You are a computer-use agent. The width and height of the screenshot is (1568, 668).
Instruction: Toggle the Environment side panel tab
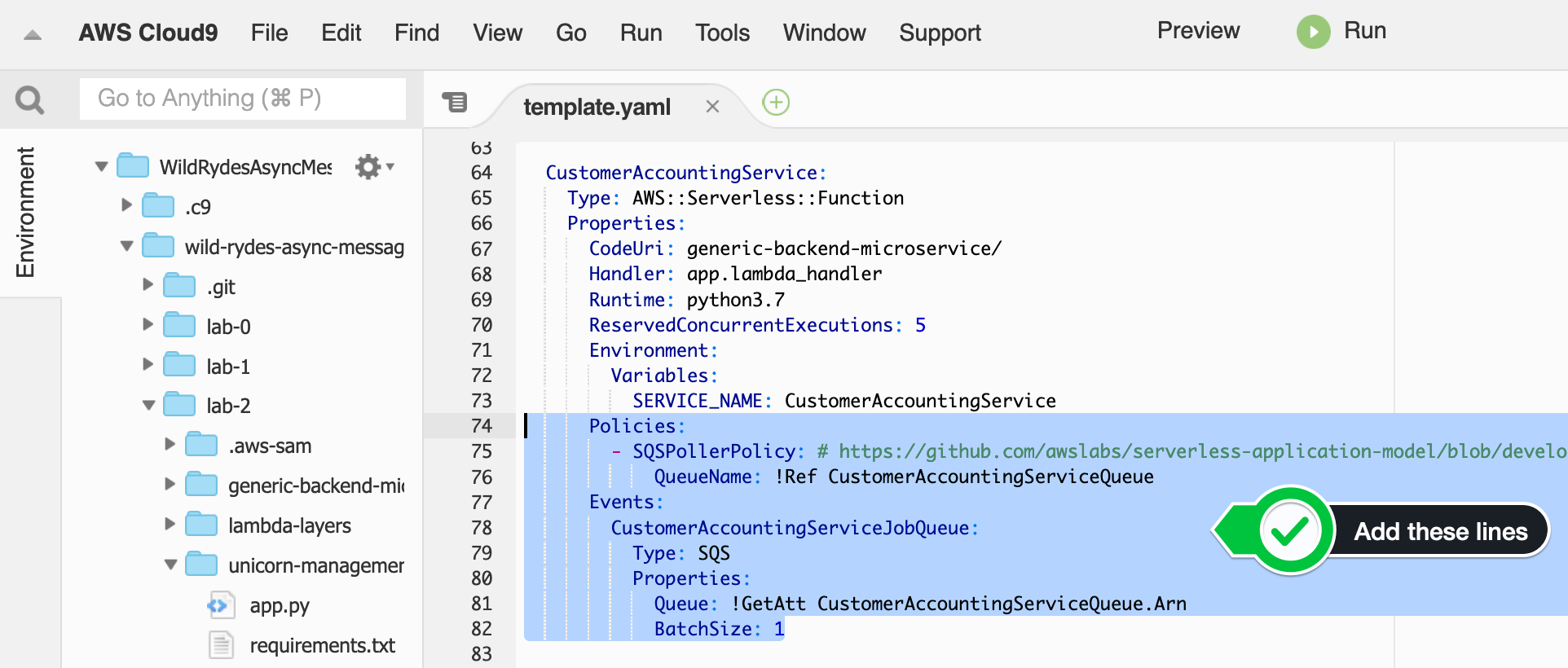(x=25, y=212)
